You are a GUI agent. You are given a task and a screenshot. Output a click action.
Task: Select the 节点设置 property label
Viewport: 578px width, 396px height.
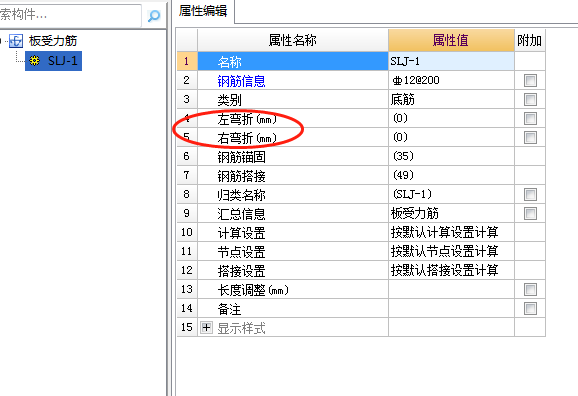[x=241, y=252]
